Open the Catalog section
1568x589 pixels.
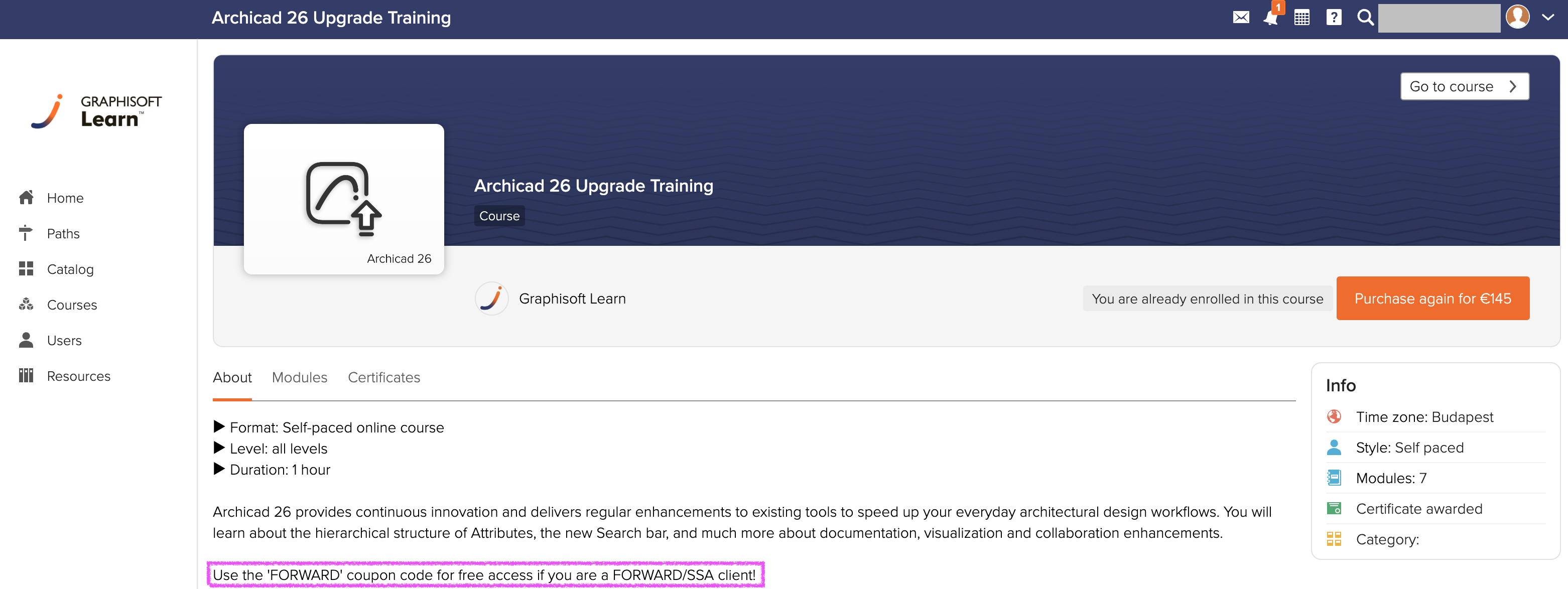(x=70, y=269)
